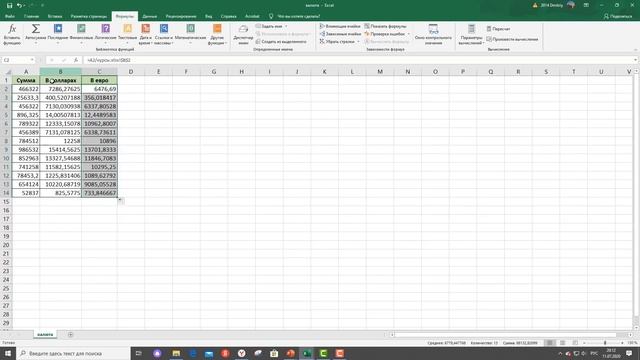Screen dimensions: 640x360
Task: Select cell with value 7286,27625
Action: click(x=60, y=89)
